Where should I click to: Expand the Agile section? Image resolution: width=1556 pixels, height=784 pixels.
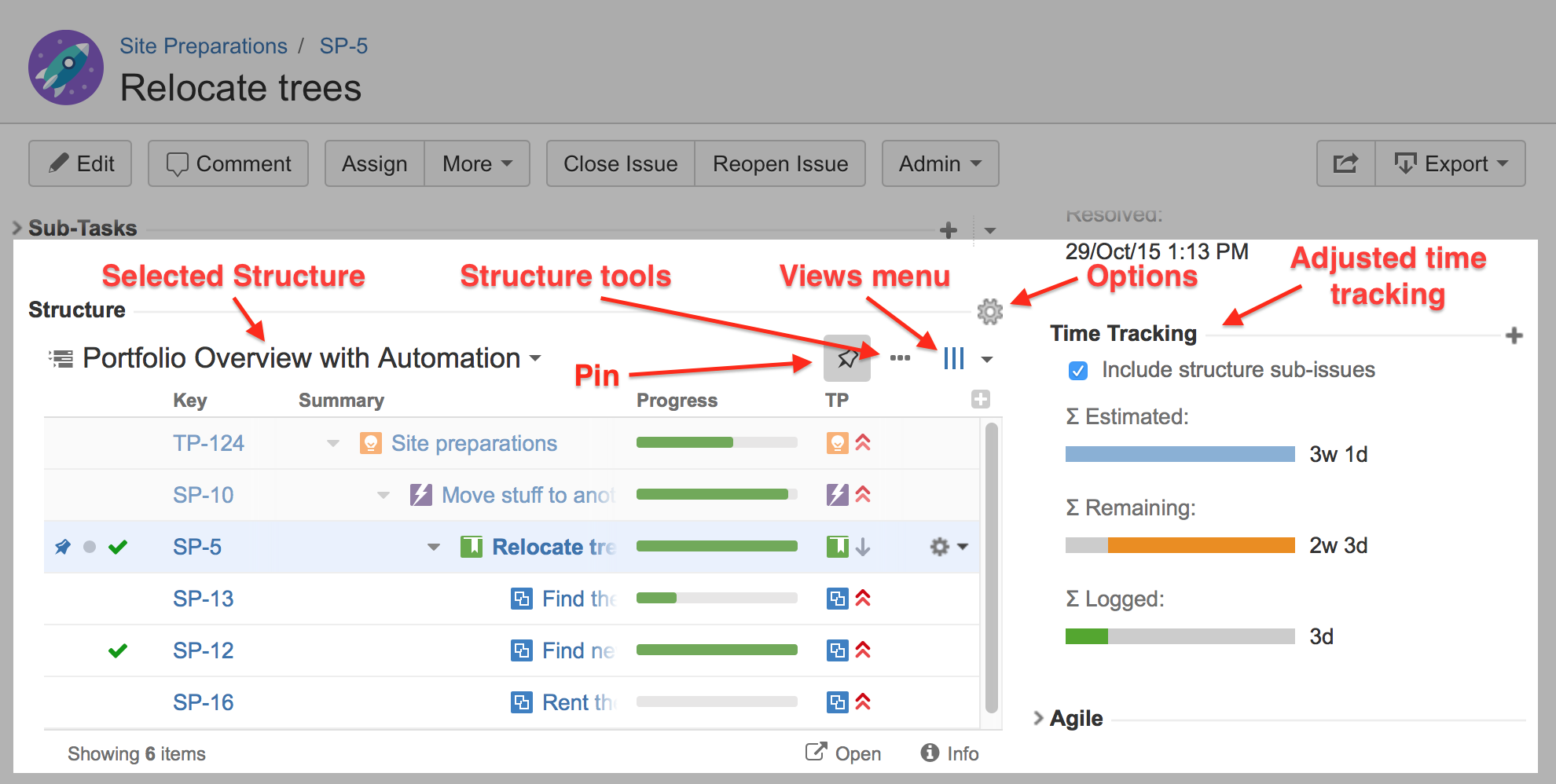point(1038,718)
